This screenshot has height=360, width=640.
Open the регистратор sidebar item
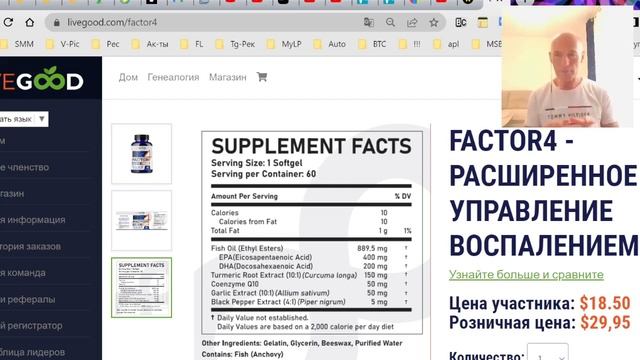click(x=31, y=326)
